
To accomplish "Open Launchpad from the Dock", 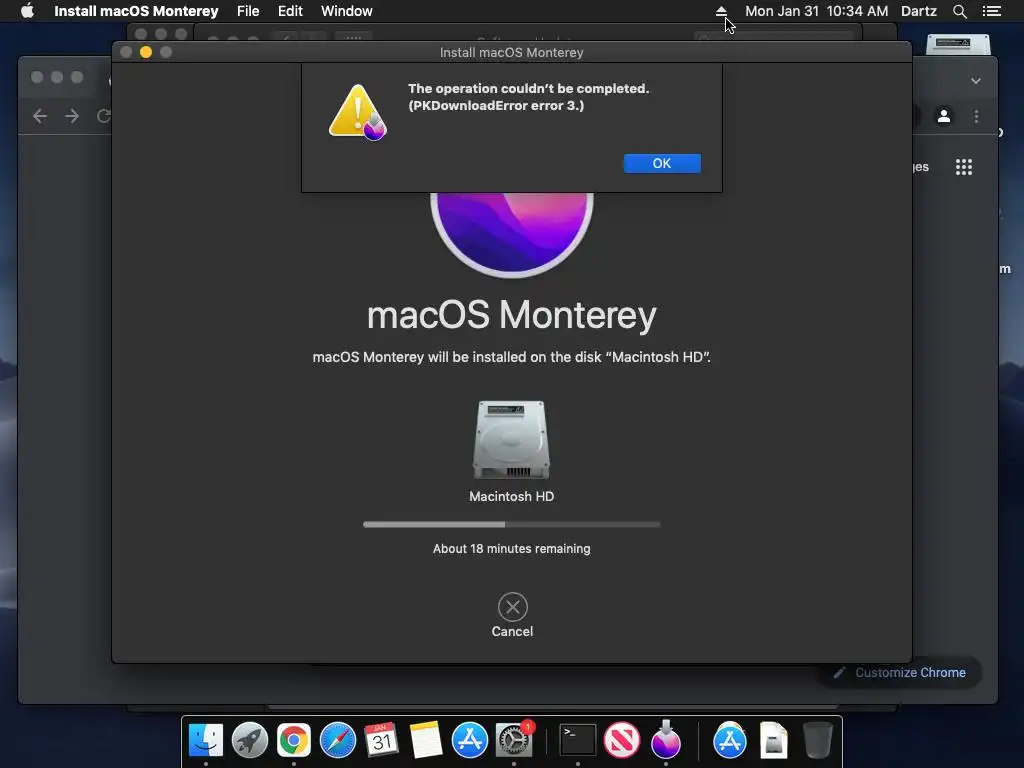I will click(249, 741).
